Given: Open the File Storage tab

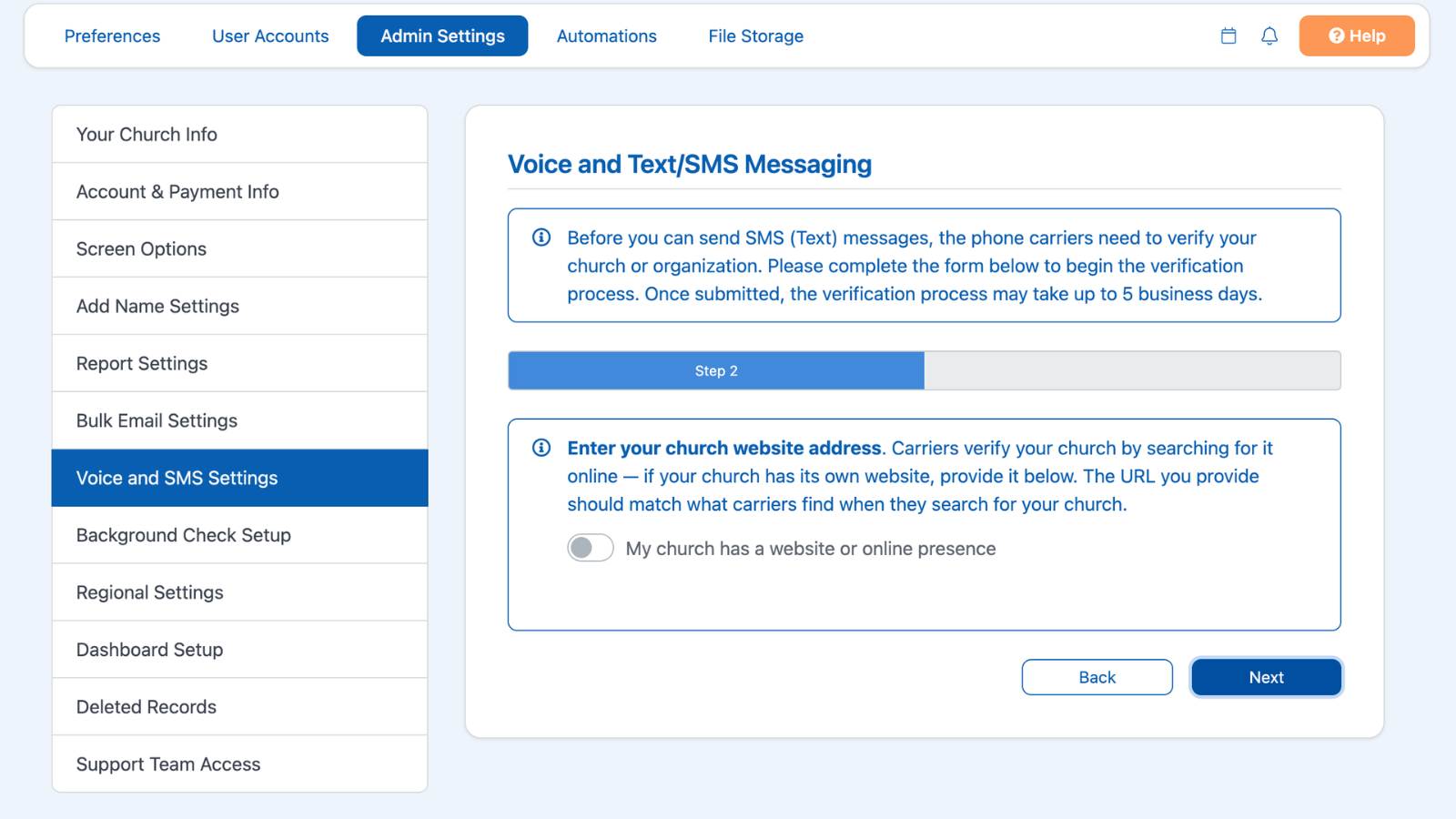Looking at the screenshot, I should pyautogui.click(x=756, y=35).
